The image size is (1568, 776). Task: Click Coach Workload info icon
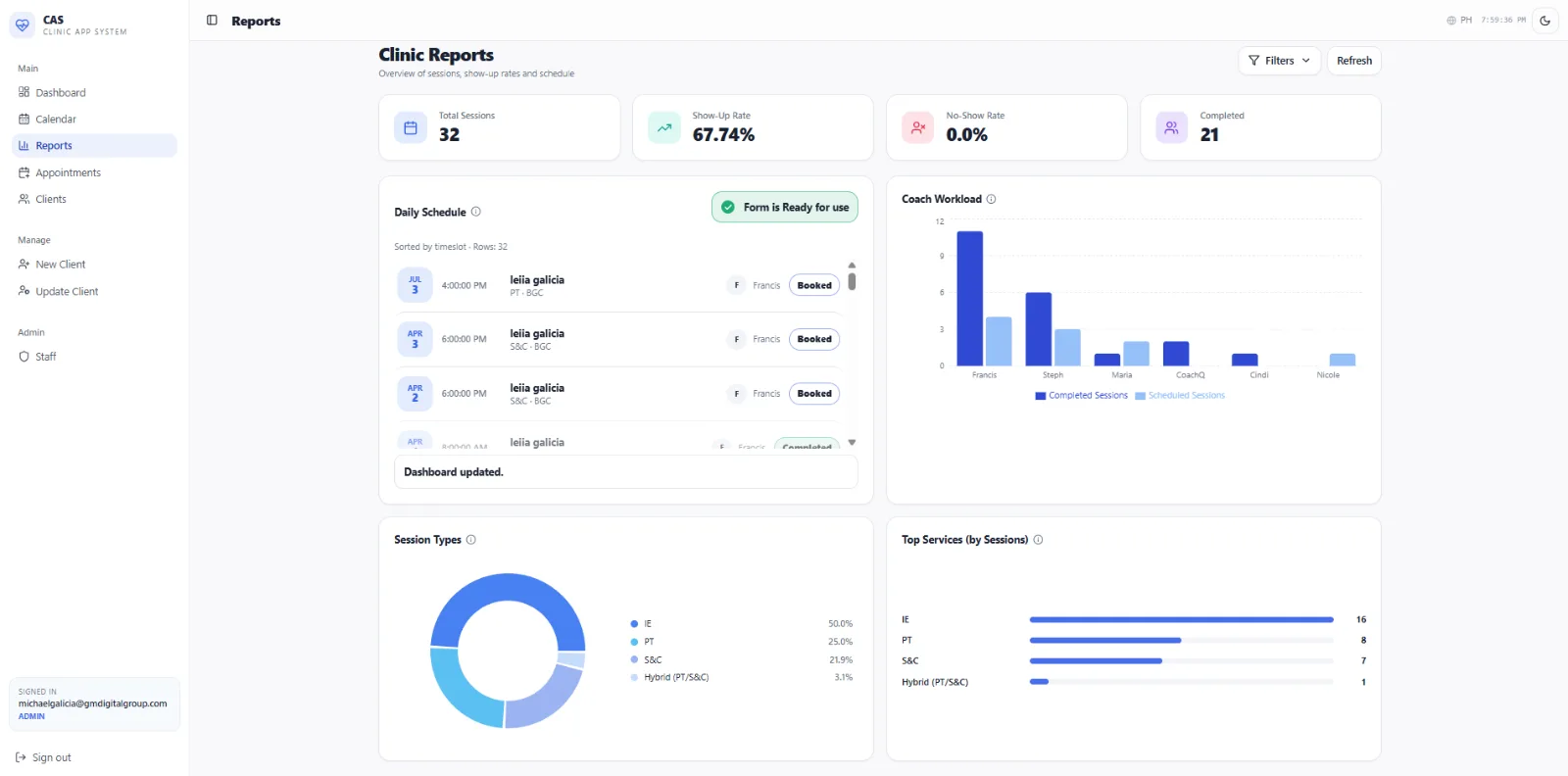point(991,199)
